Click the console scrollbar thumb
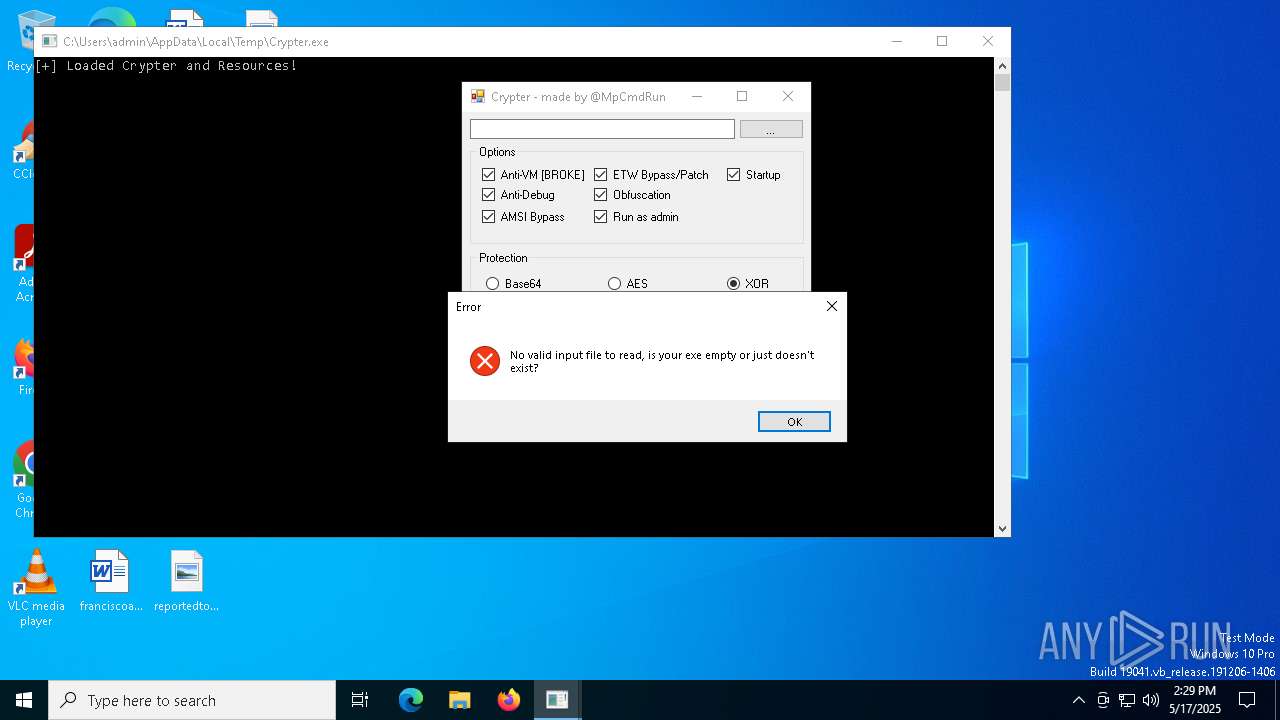 (1002, 83)
